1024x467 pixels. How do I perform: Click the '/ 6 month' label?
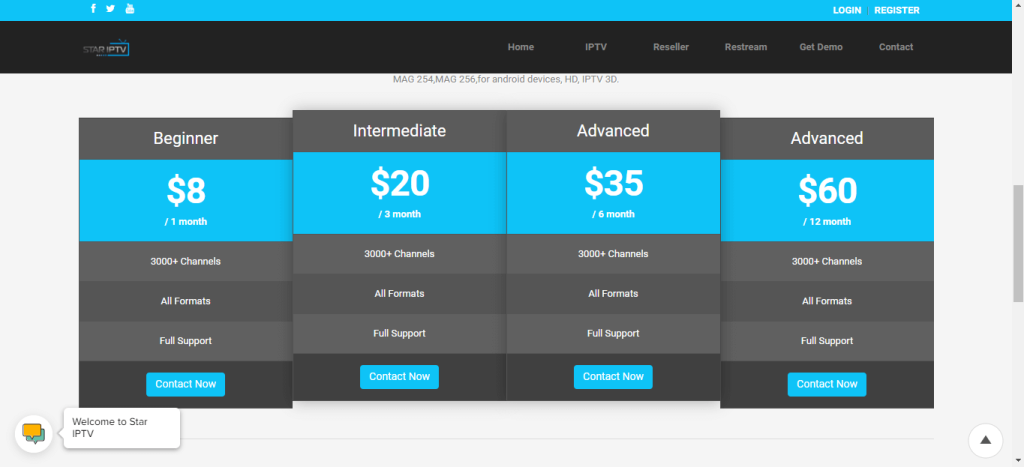613,214
